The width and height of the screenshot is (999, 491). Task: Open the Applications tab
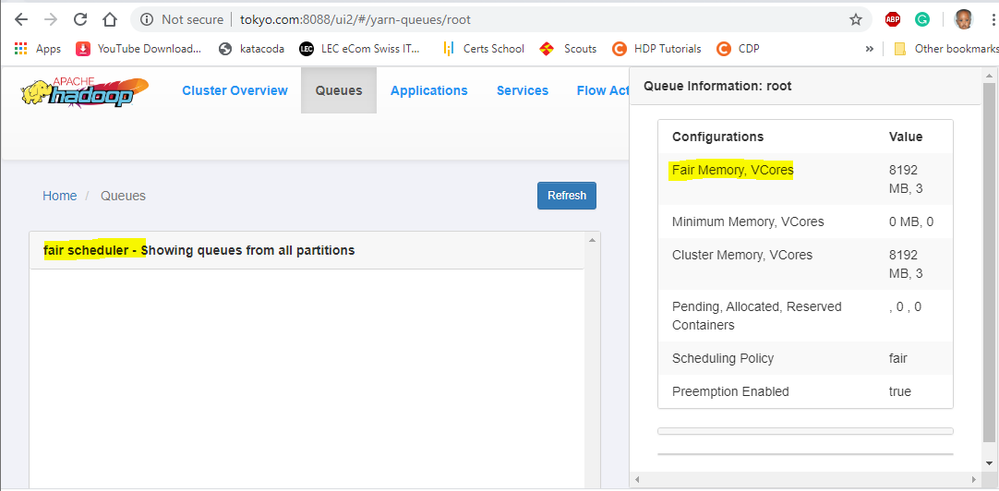tap(429, 91)
